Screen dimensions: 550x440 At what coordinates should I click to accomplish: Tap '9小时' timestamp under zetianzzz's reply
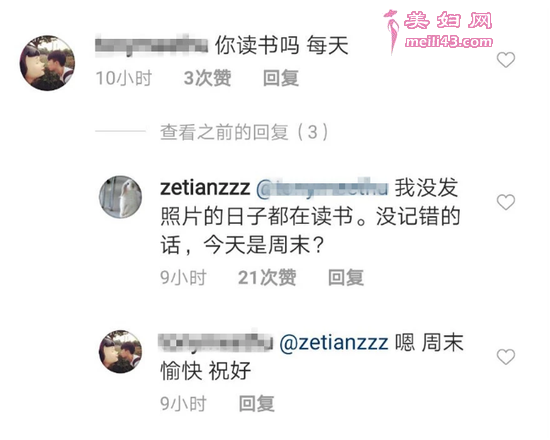coord(183,278)
